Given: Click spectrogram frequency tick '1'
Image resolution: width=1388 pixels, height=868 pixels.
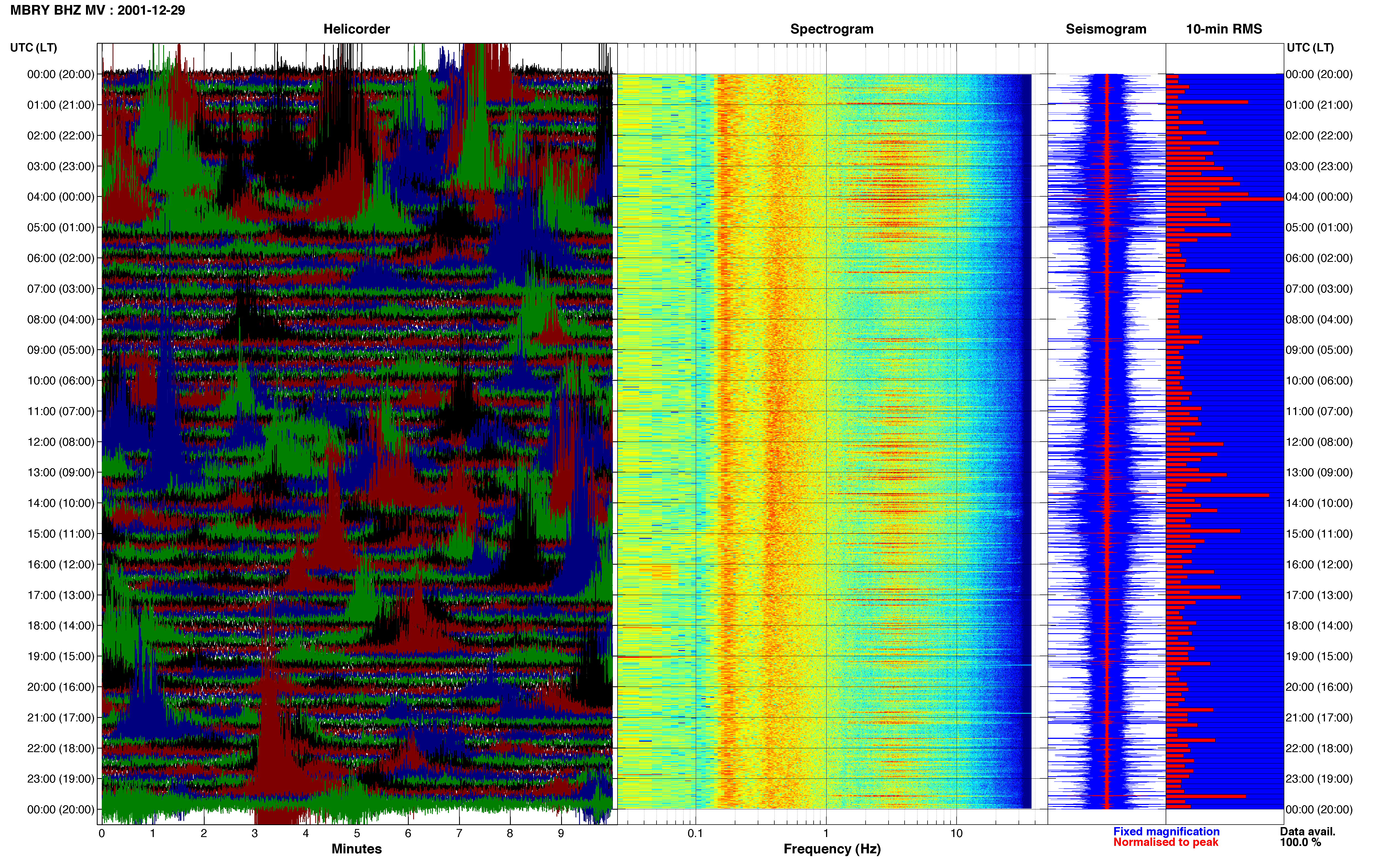Looking at the screenshot, I should [826, 833].
